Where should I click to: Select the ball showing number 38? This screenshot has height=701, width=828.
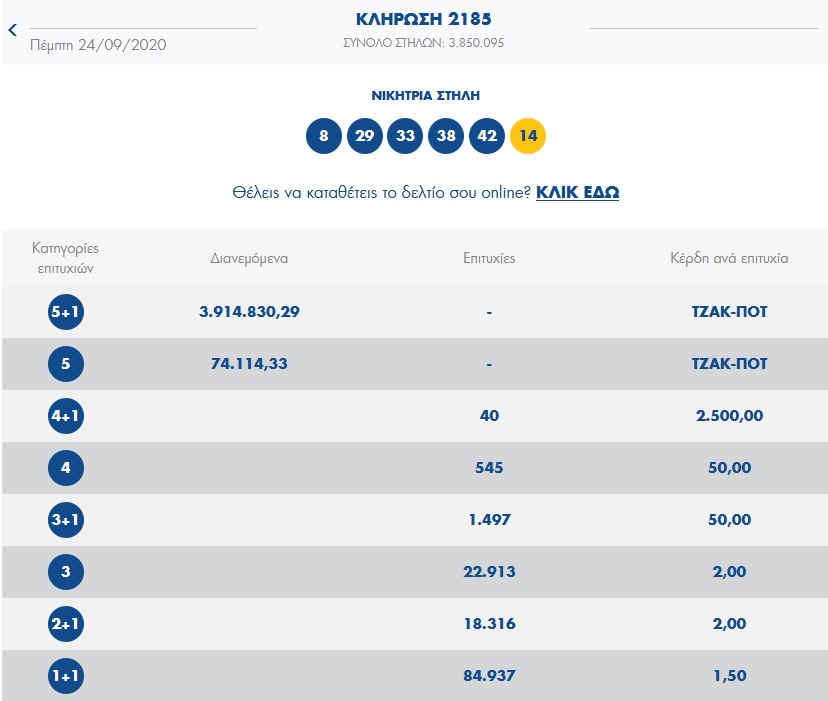(x=446, y=136)
